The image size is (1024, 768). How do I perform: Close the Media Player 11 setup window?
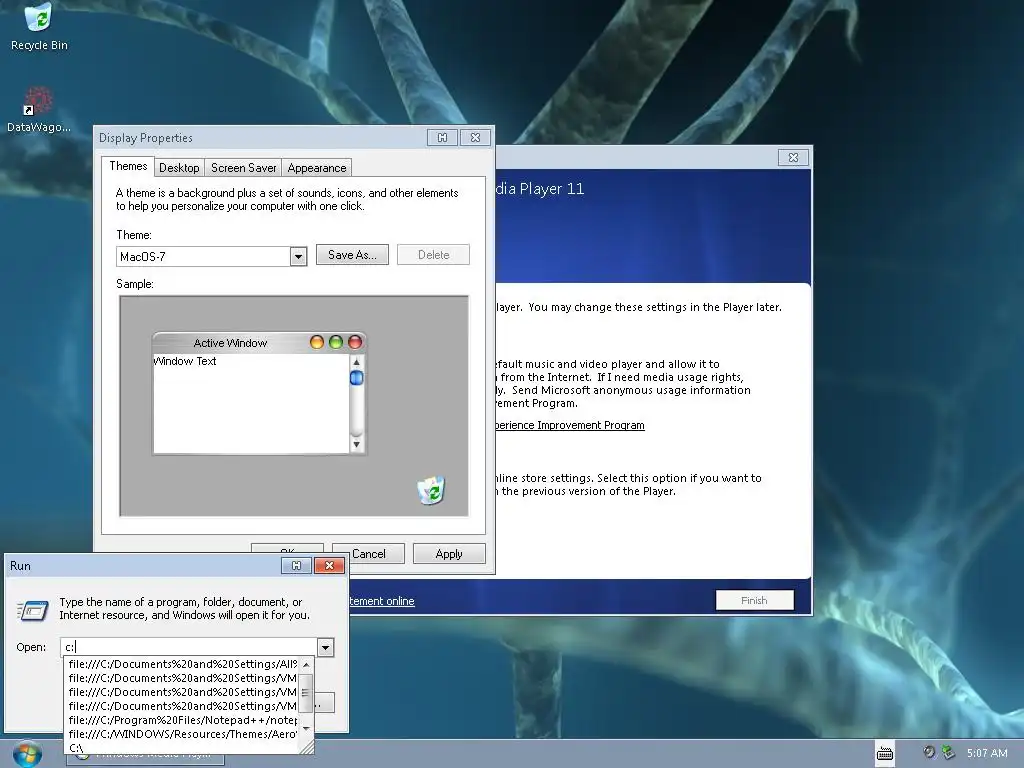(x=793, y=157)
